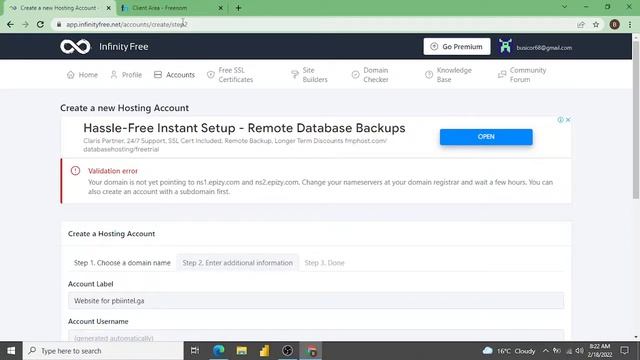The image size is (640, 360).
Task: Switch to the Client Area - Freenom tab
Action: tap(171, 8)
